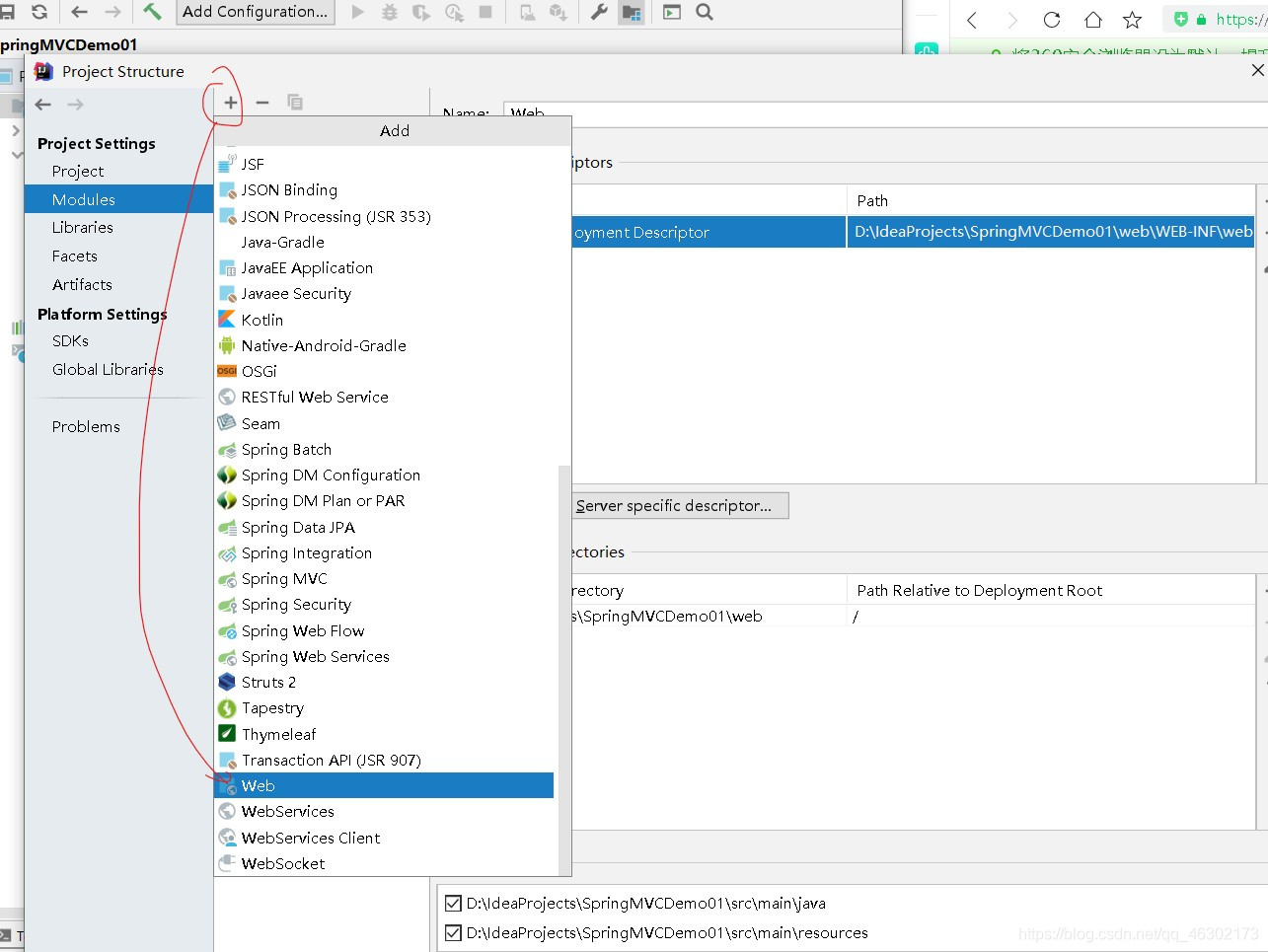Click the Kotlin icon in Add list
The width and height of the screenshot is (1268, 952).
(x=227, y=320)
